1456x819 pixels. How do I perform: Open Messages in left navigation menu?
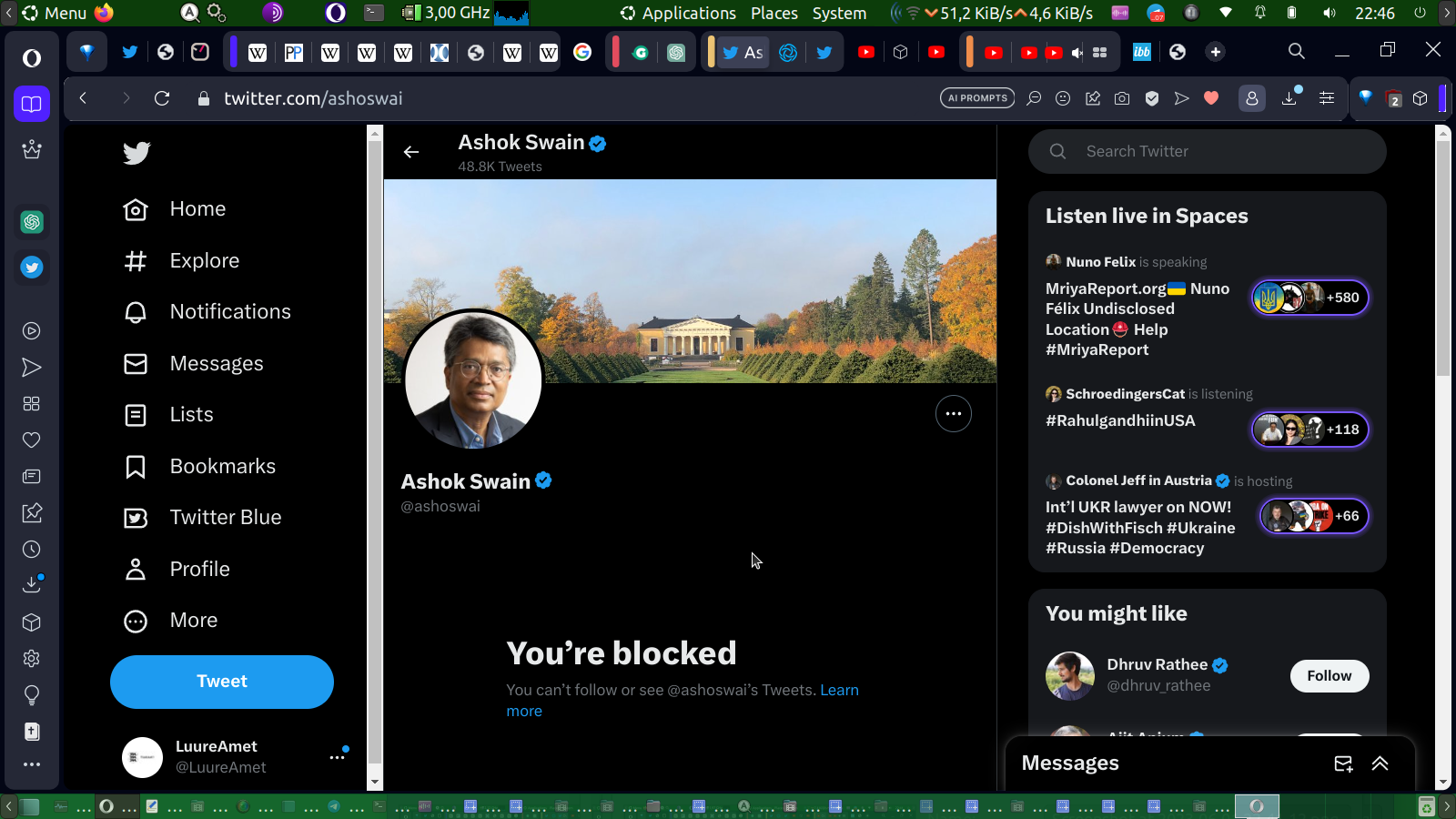point(193,364)
